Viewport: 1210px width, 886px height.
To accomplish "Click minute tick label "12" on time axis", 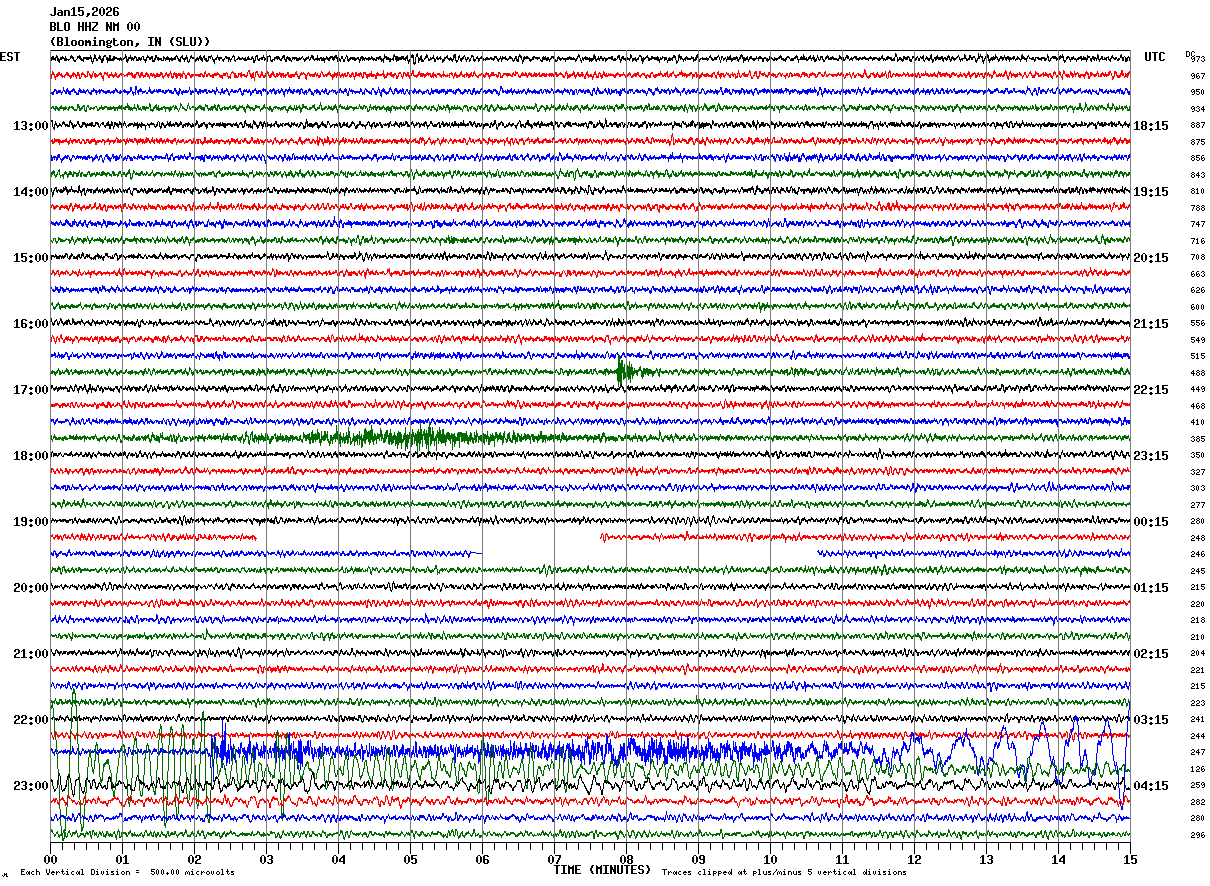I will click(914, 859).
